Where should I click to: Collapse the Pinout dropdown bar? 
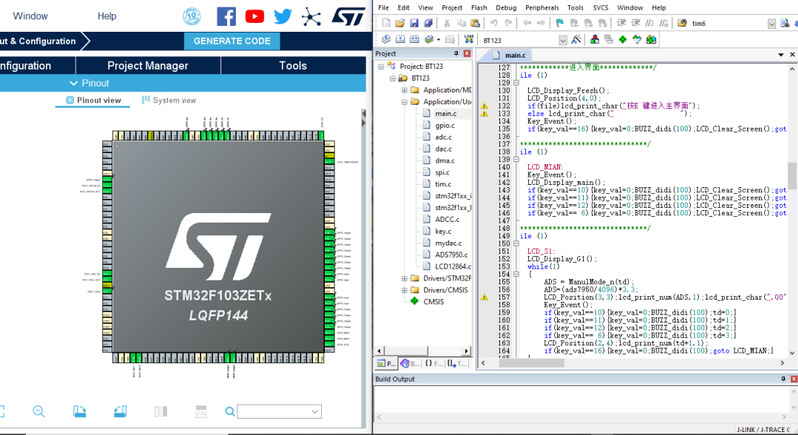pyautogui.click(x=89, y=83)
